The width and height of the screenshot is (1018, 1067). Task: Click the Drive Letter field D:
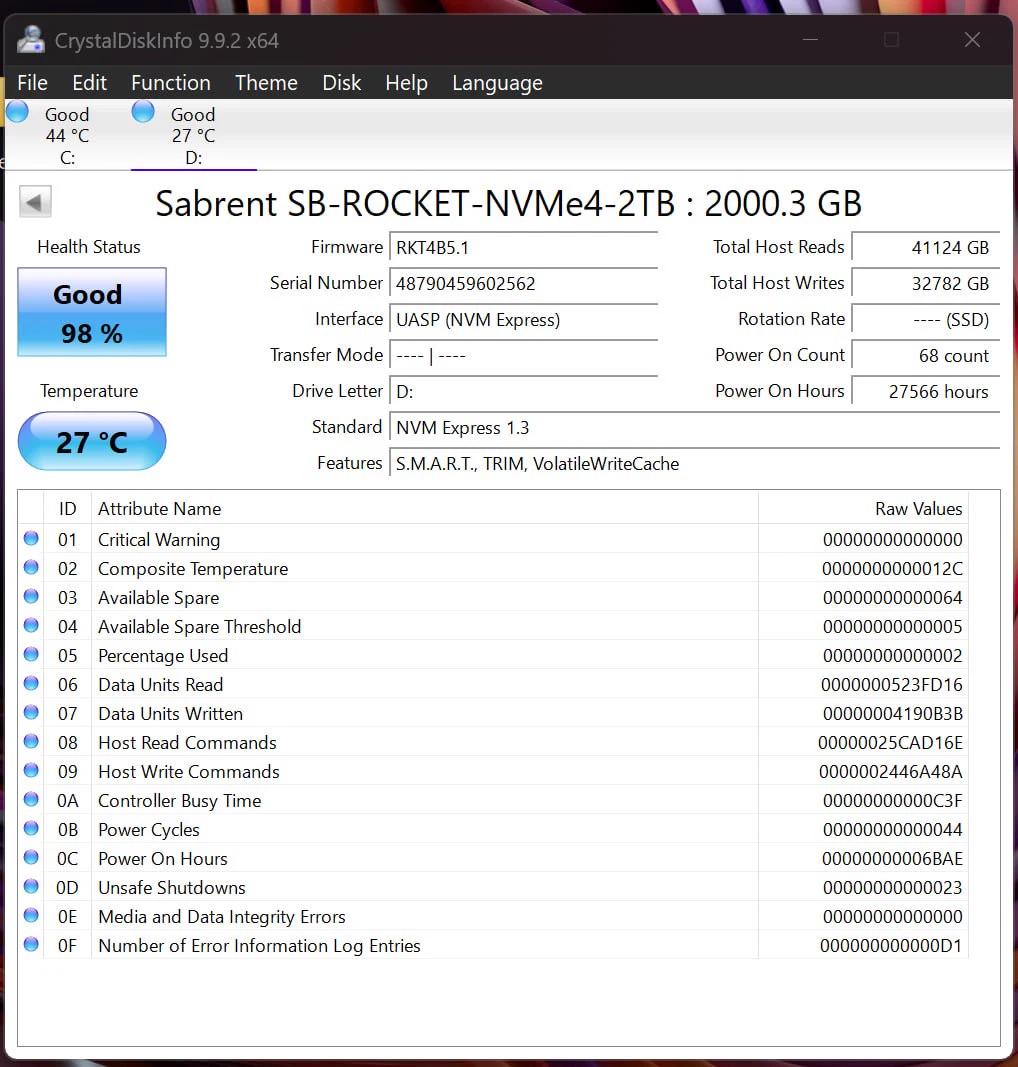523,391
